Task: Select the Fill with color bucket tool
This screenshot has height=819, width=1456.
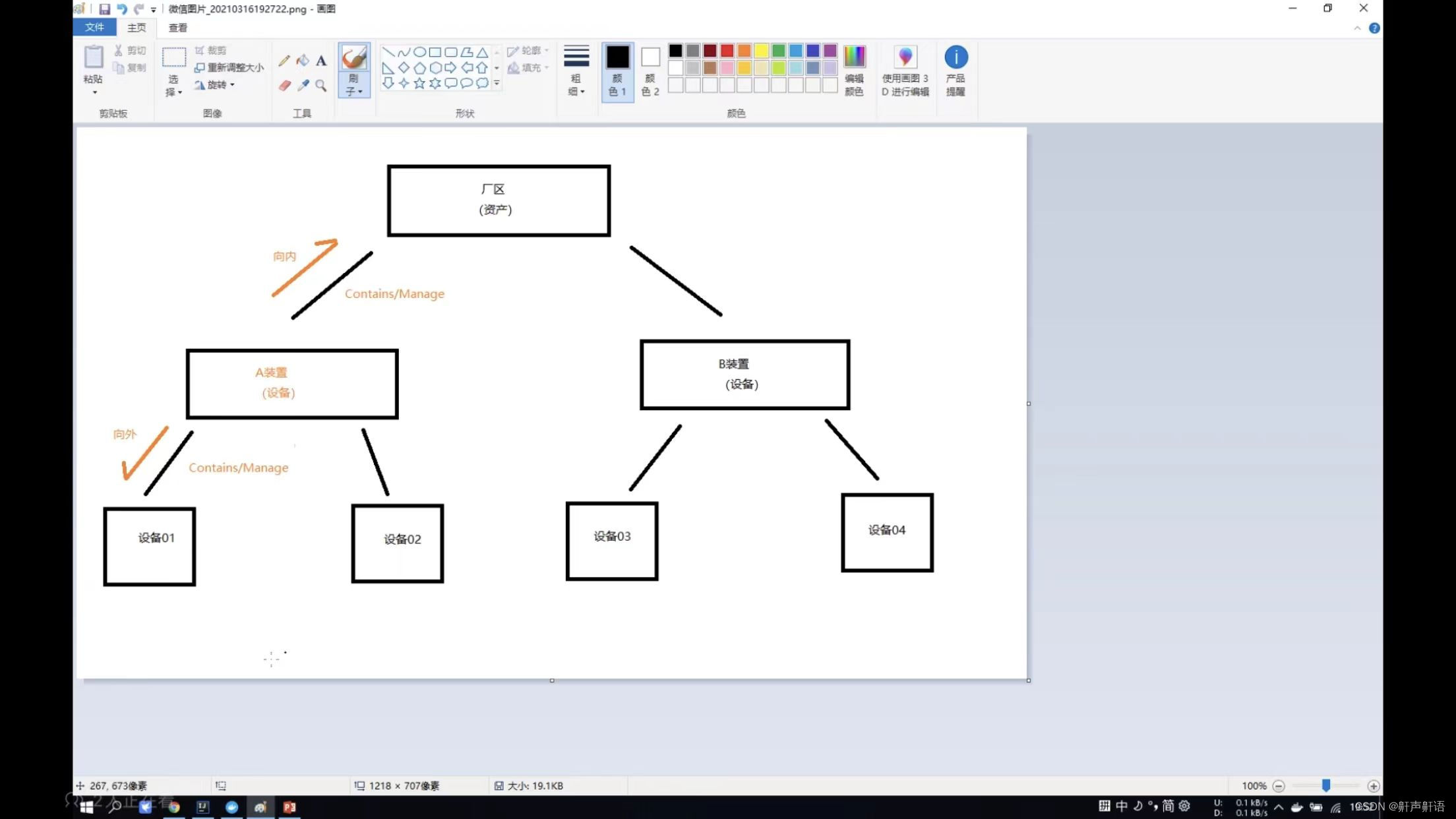Action: click(x=303, y=61)
